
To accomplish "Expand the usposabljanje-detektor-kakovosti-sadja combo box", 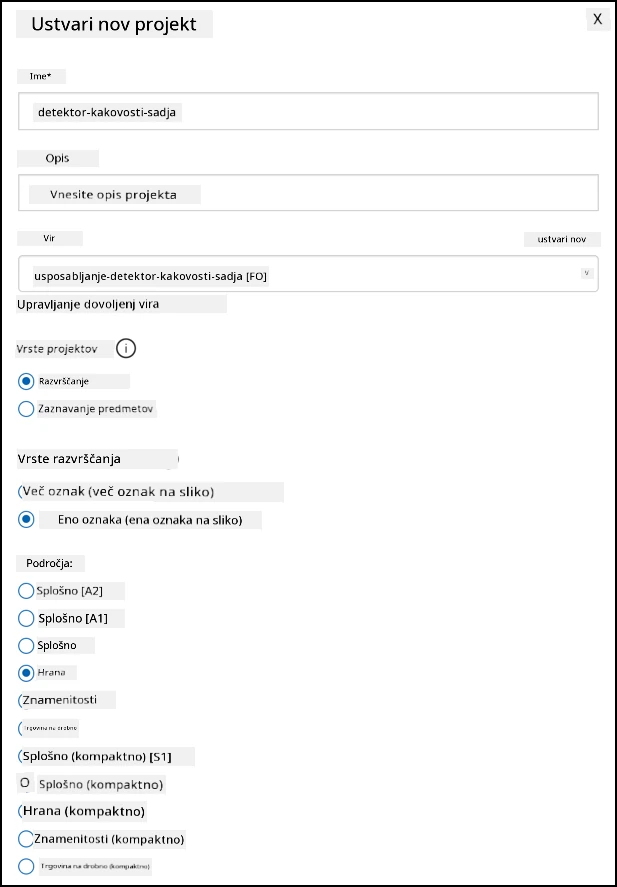I will (x=308, y=274).
